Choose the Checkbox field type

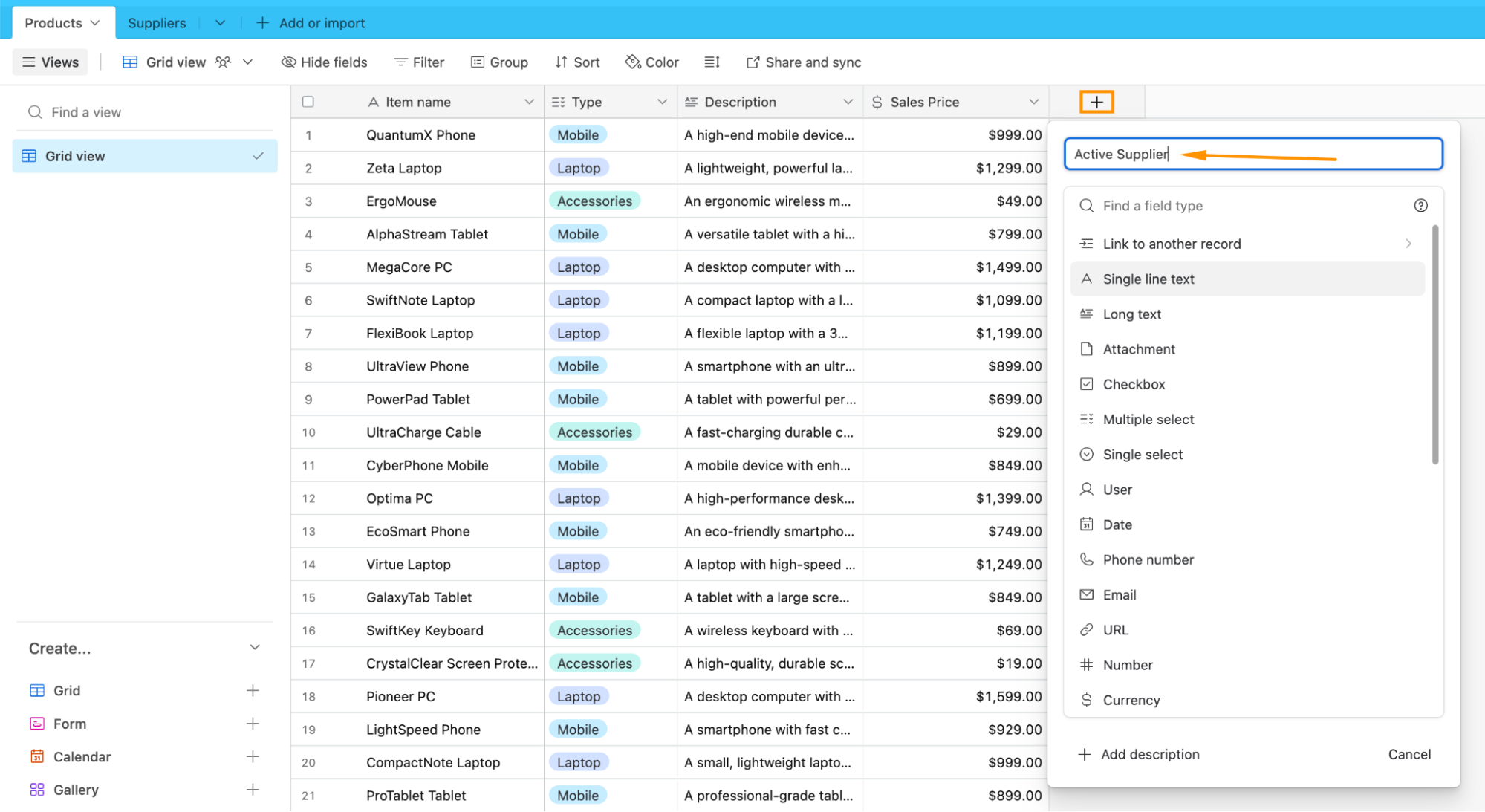pos(1247,384)
